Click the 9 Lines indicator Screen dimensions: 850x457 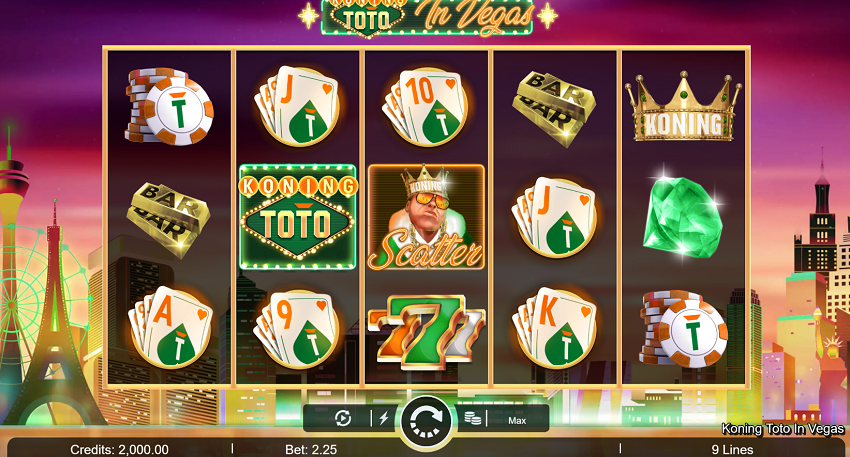(x=732, y=449)
